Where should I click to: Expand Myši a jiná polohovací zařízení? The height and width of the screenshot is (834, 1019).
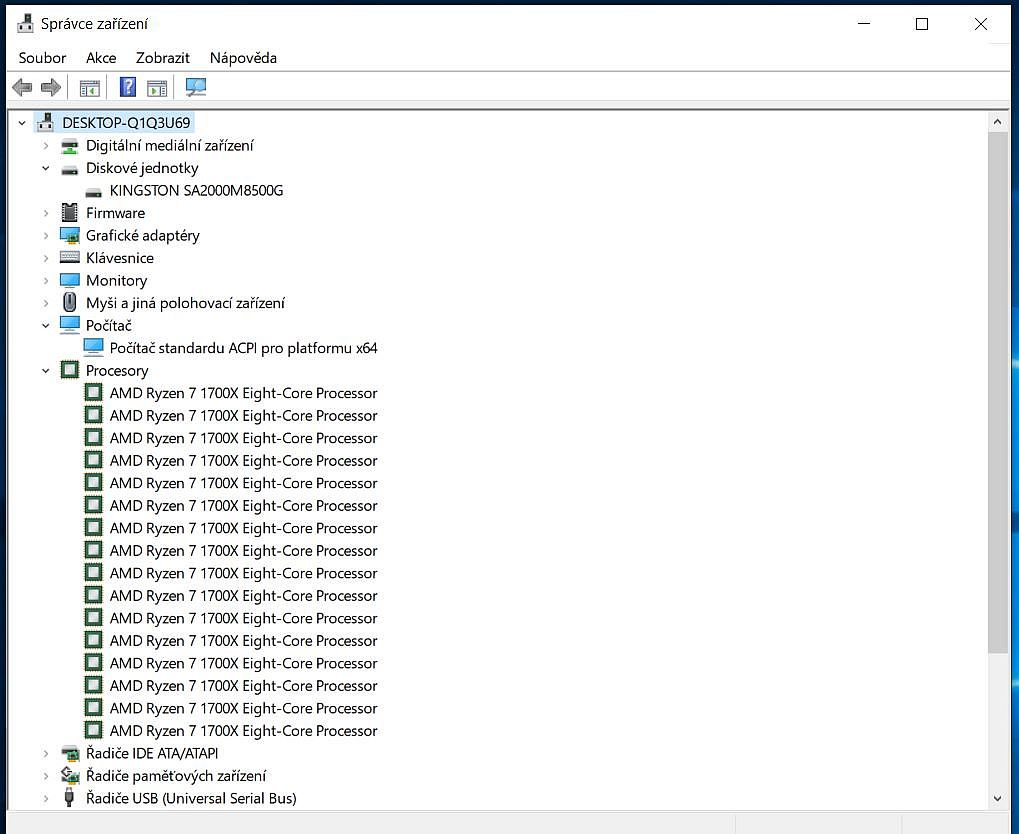(45, 303)
